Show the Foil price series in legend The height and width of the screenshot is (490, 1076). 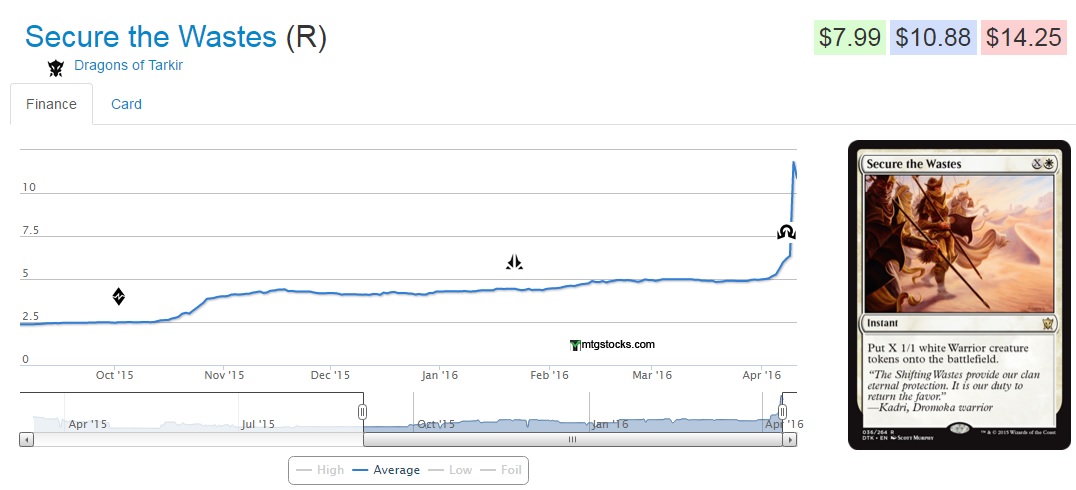(502, 470)
